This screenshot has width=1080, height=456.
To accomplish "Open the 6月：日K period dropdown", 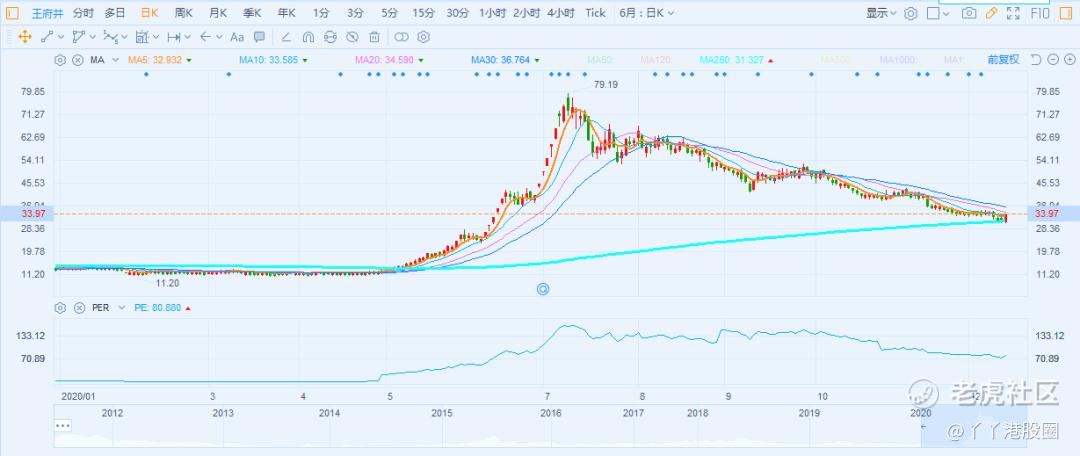I will tap(646, 13).
